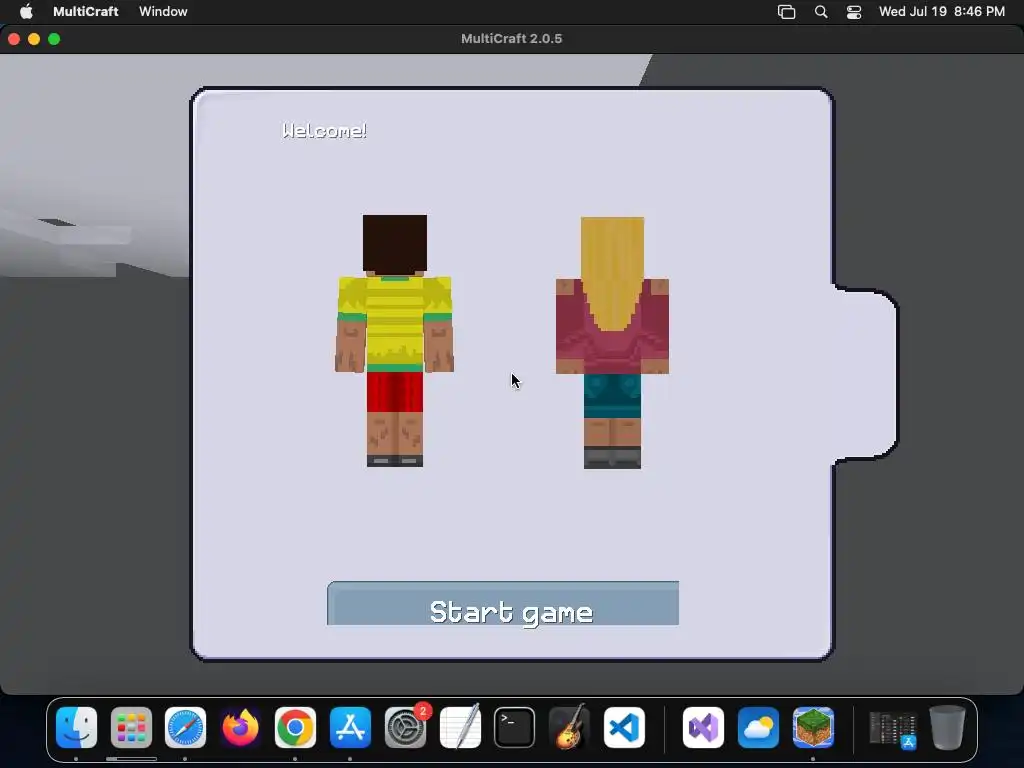1024x768 pixels.
Task: Open Spotlight search in menu bar
Action: point(821,12)
